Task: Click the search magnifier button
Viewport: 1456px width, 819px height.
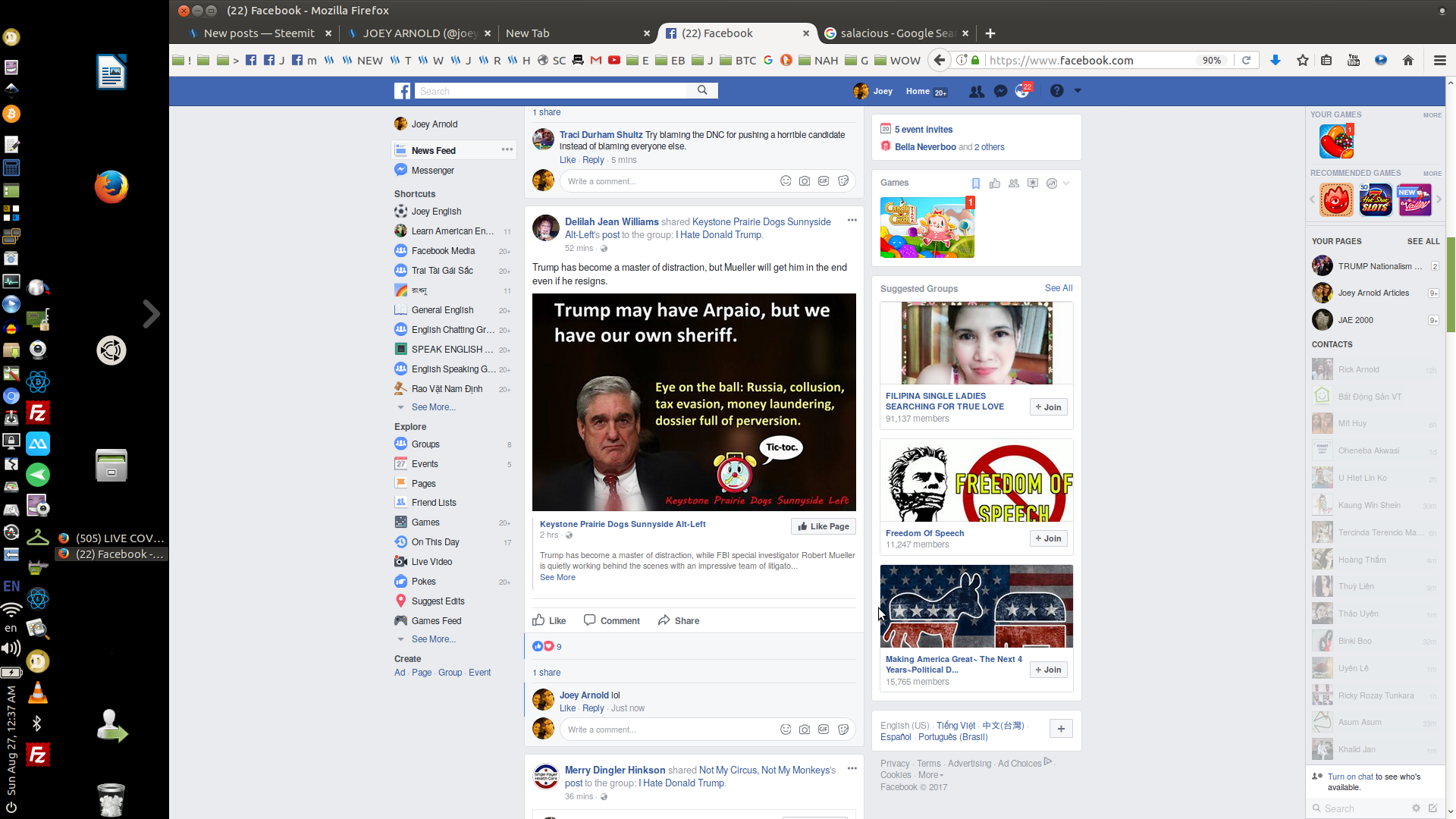Action: [702, 90]
